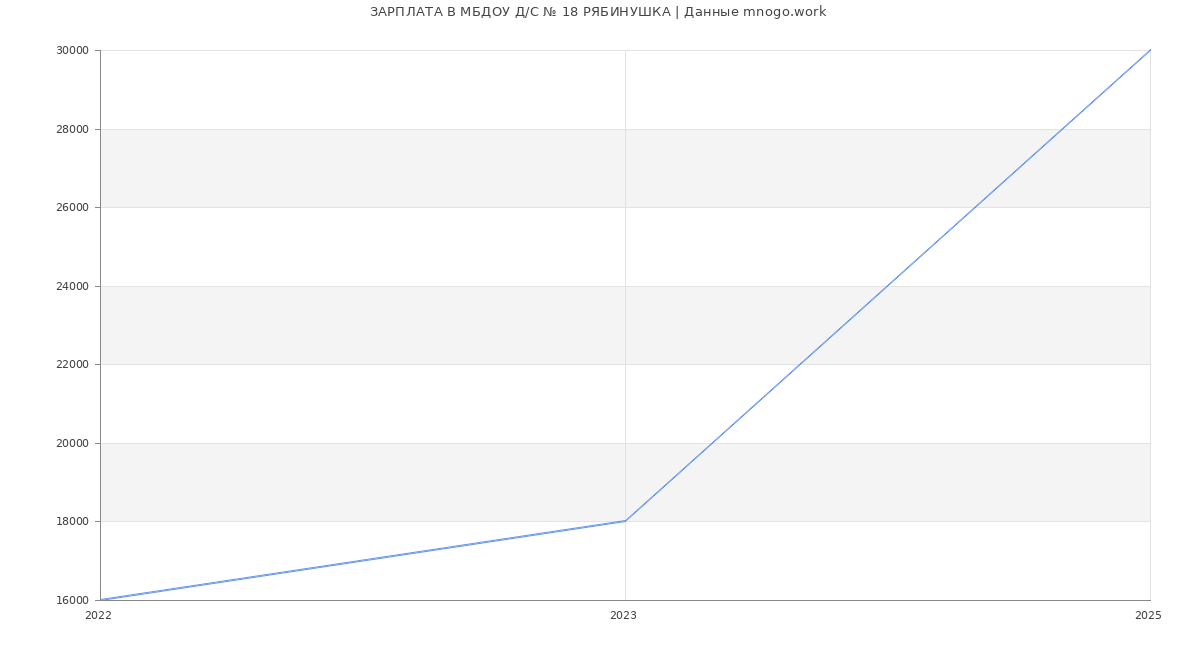This screenshot has width=1200, height=650.
Task: Click the chart title mentioning mnogo.work
Action: pos(598,12)
